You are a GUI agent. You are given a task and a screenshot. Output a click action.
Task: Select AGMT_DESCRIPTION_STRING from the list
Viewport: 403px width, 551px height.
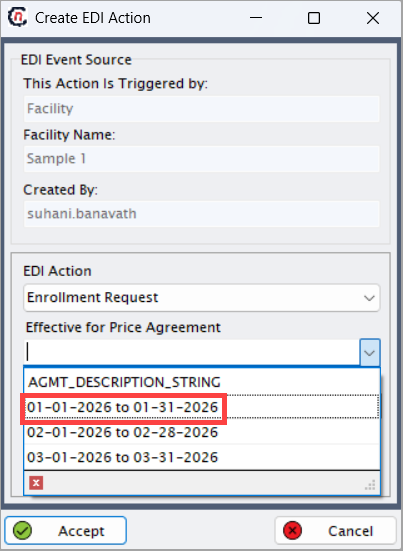[202, 382]
